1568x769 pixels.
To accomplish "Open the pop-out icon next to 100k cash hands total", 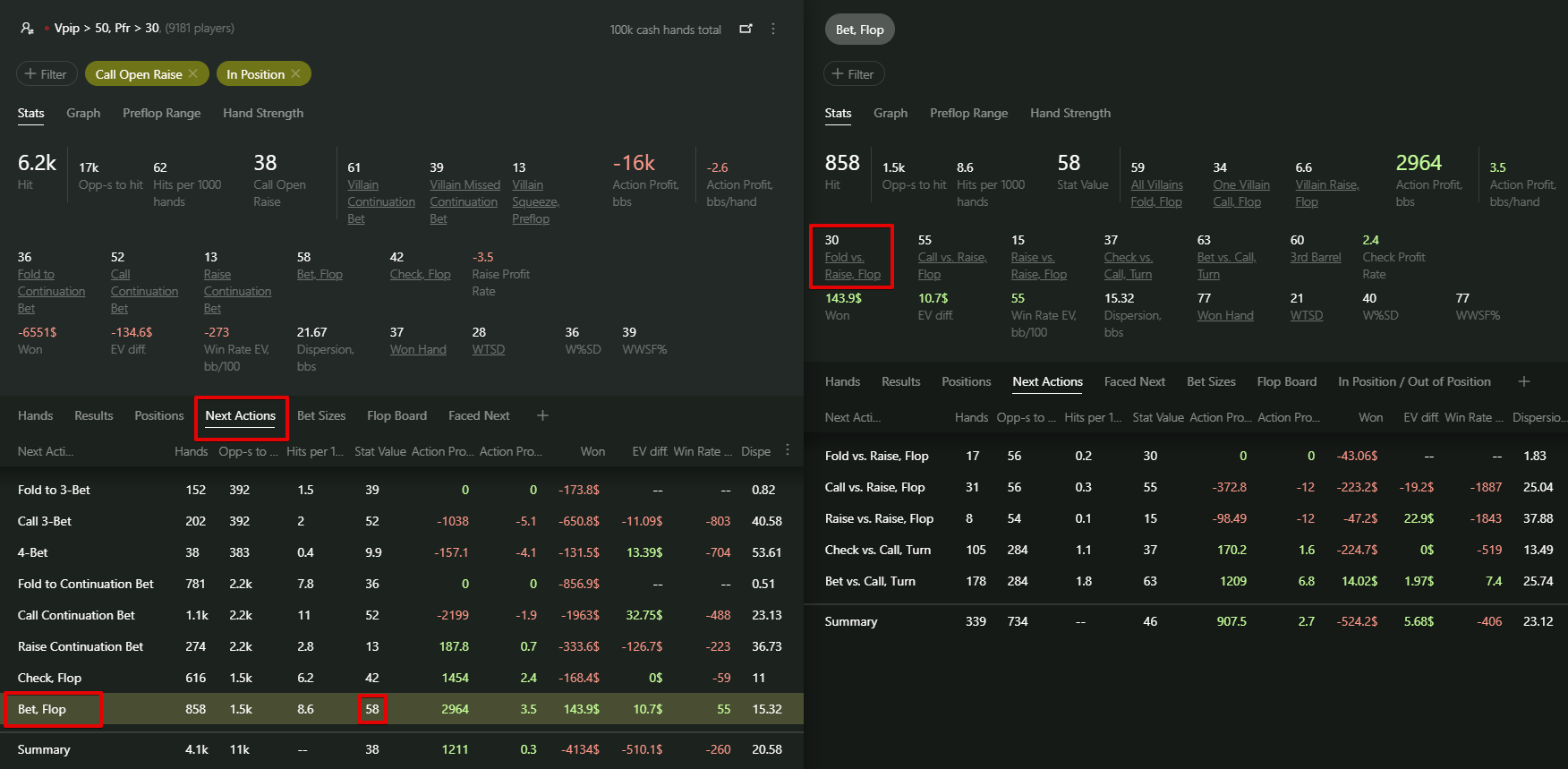I will click(x=746, y=29).
